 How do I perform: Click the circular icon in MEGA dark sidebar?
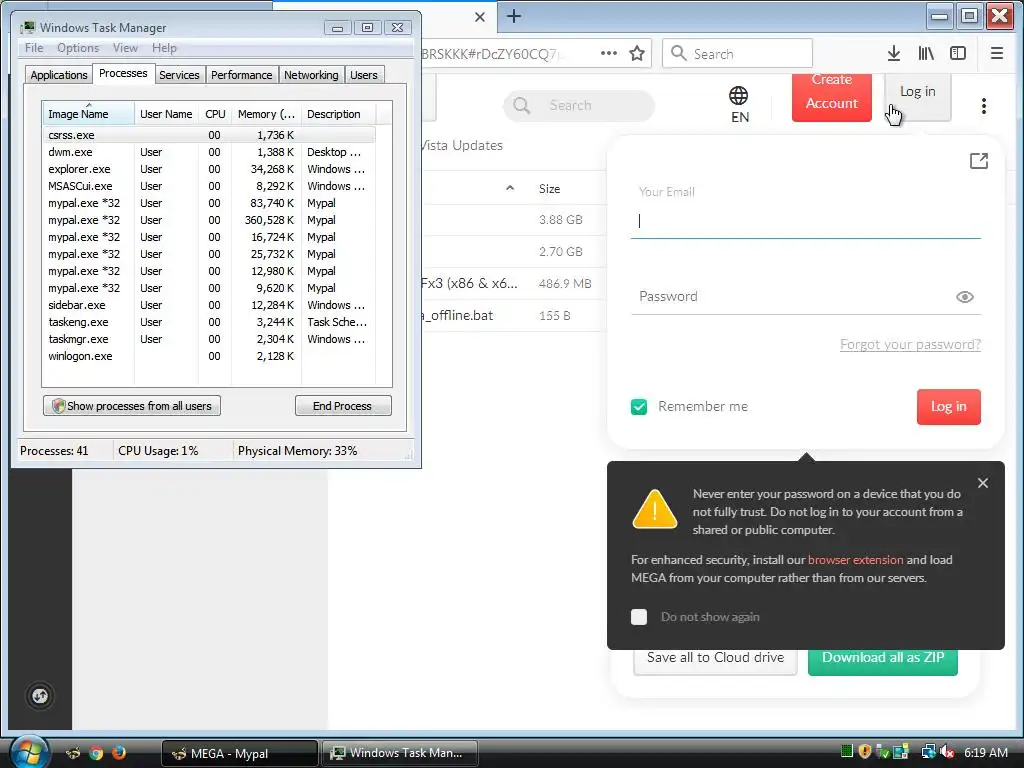tap(40, 696)
